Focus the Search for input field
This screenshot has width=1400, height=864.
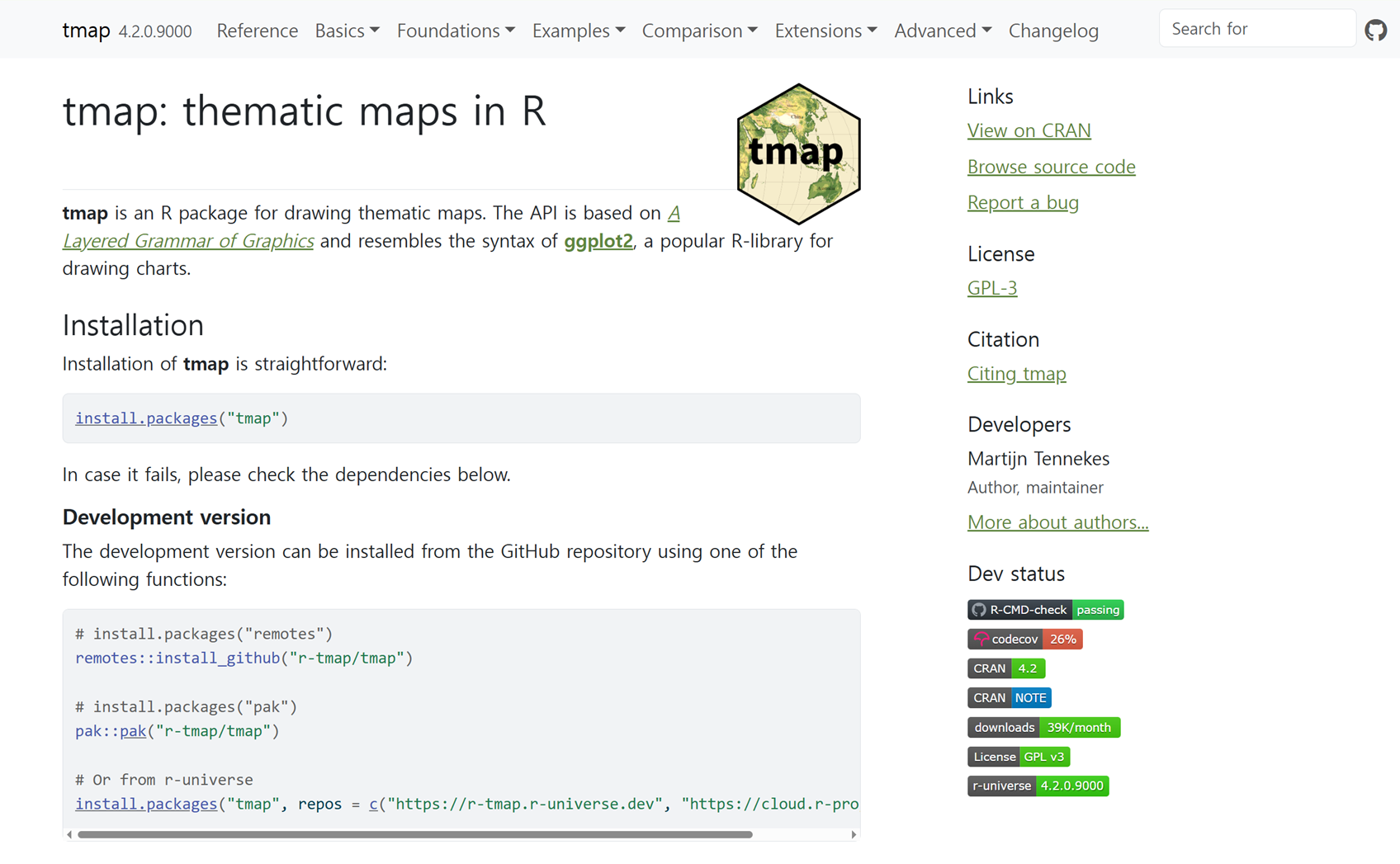(1256, 29)
